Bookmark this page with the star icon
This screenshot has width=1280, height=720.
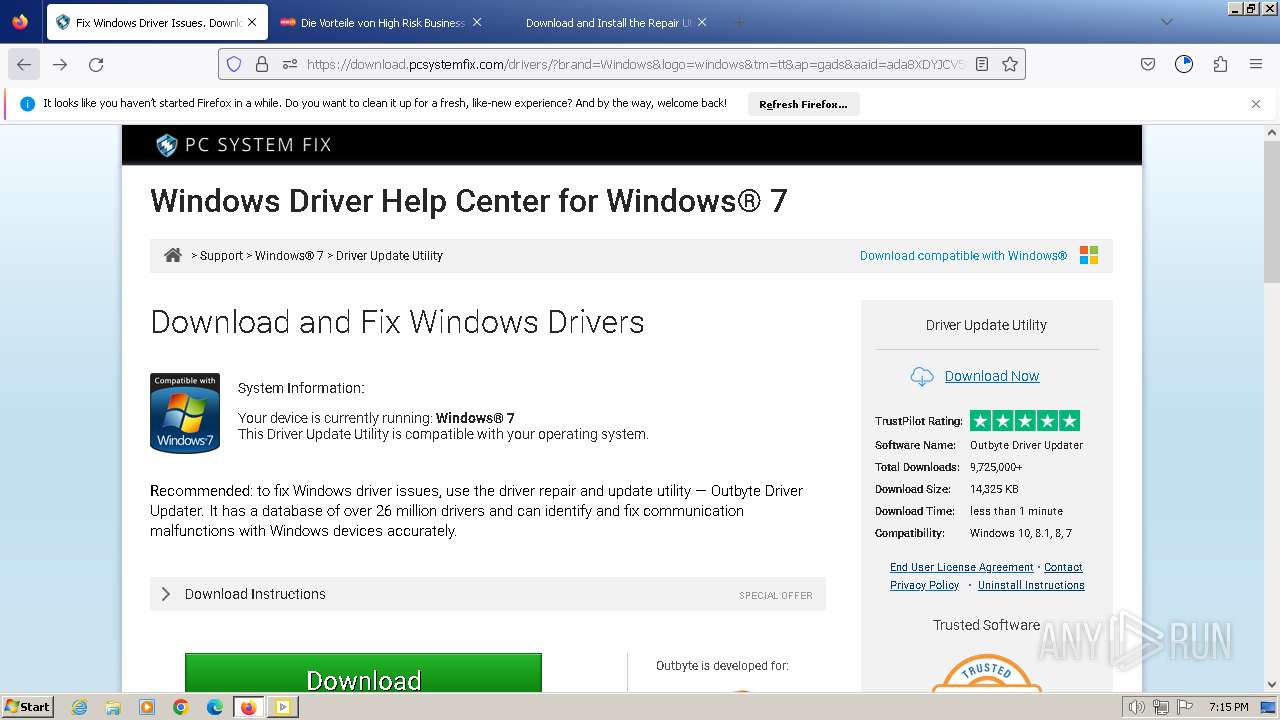point(1010,64)
